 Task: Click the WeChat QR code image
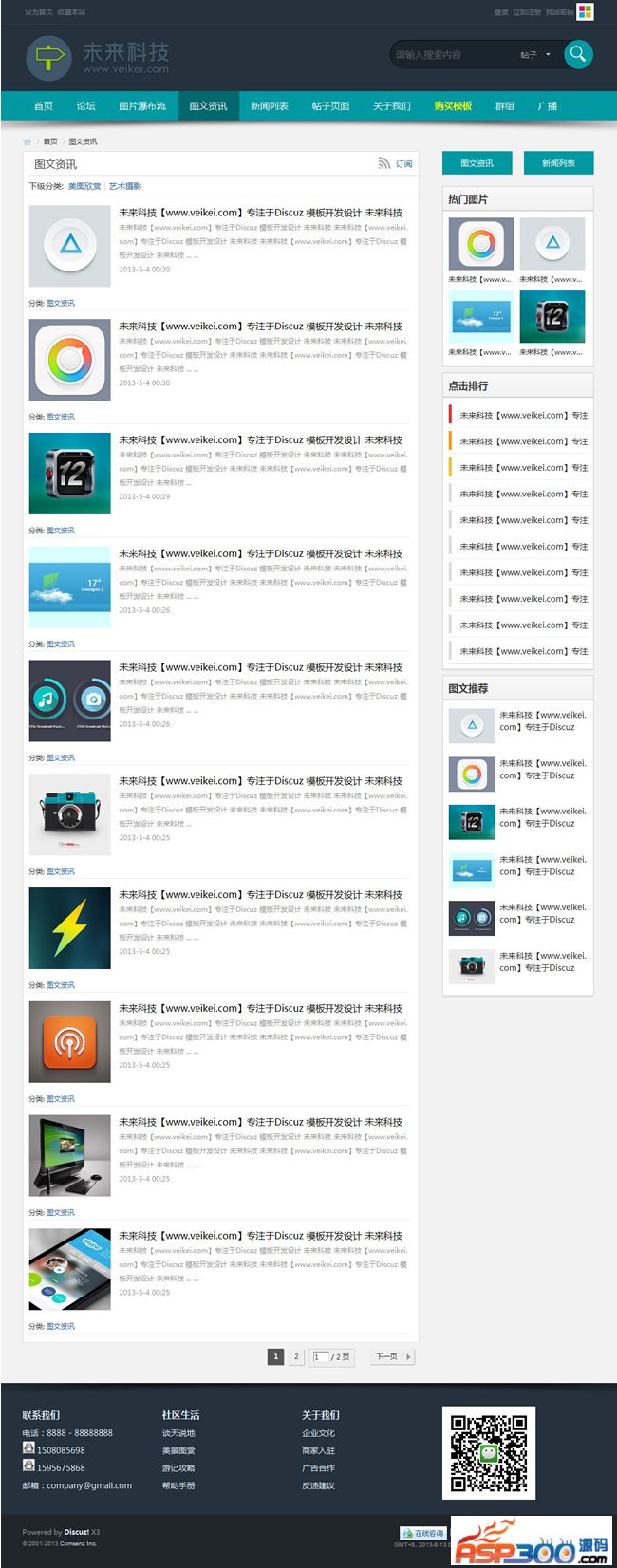click(489, 1452)
